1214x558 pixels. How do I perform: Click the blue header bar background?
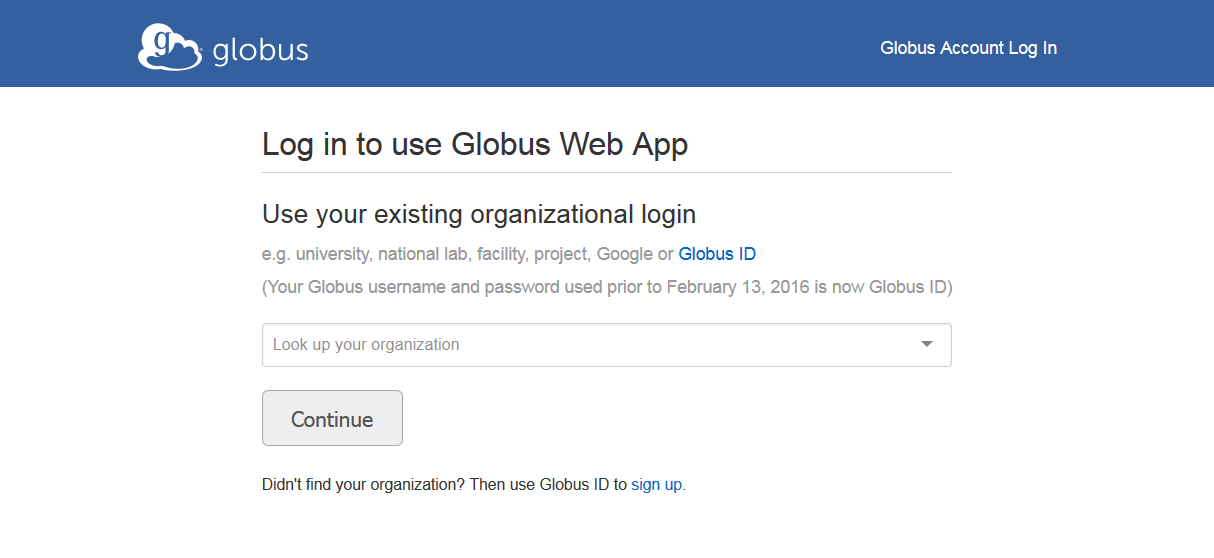pos(600,43)
